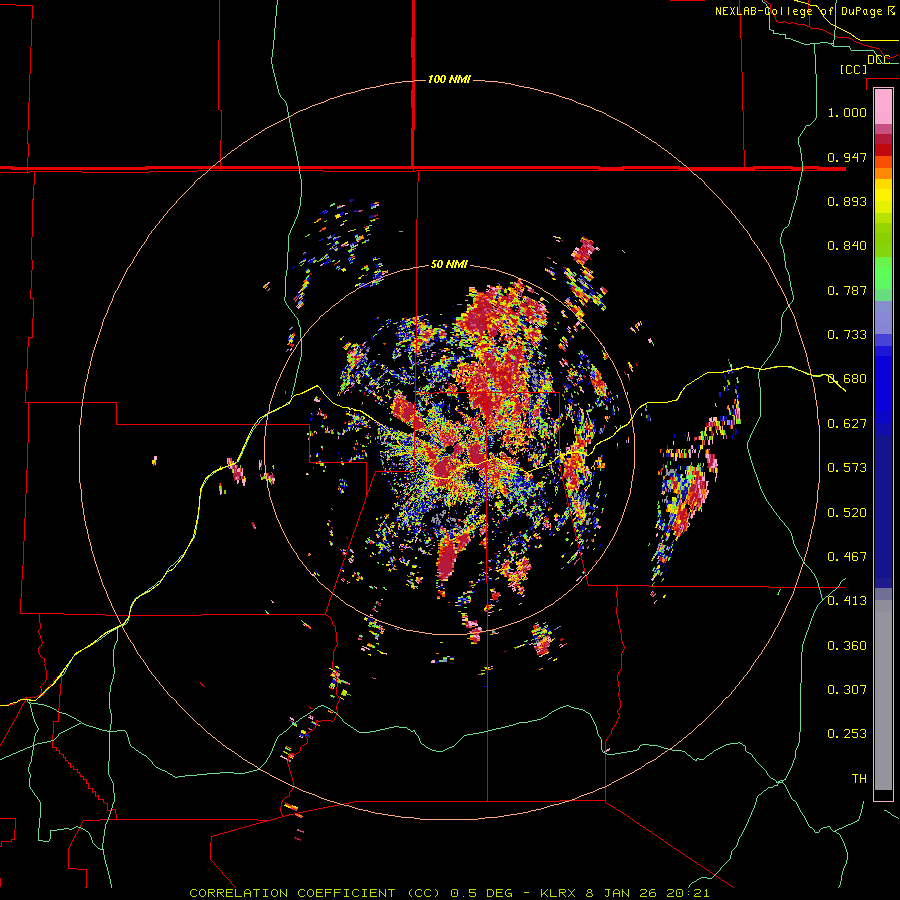The image size is (900, 900).
Task: Click the NEXLAB-College of DuPage label
Action: [798, 11]
